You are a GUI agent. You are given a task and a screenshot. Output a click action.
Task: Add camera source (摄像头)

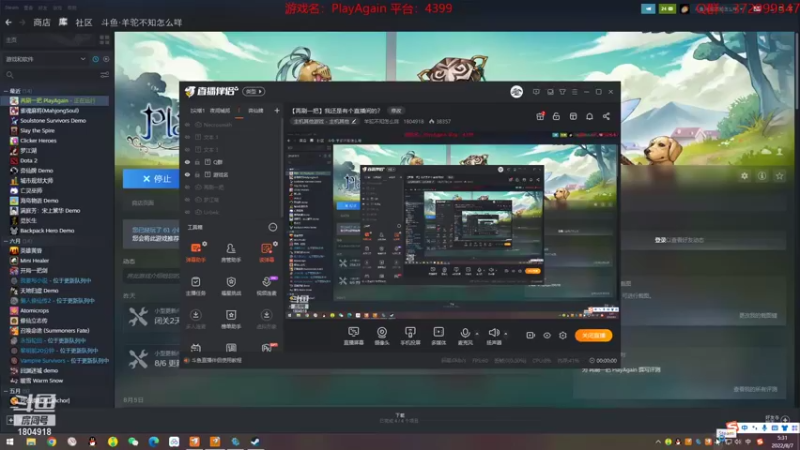(382, 336)
